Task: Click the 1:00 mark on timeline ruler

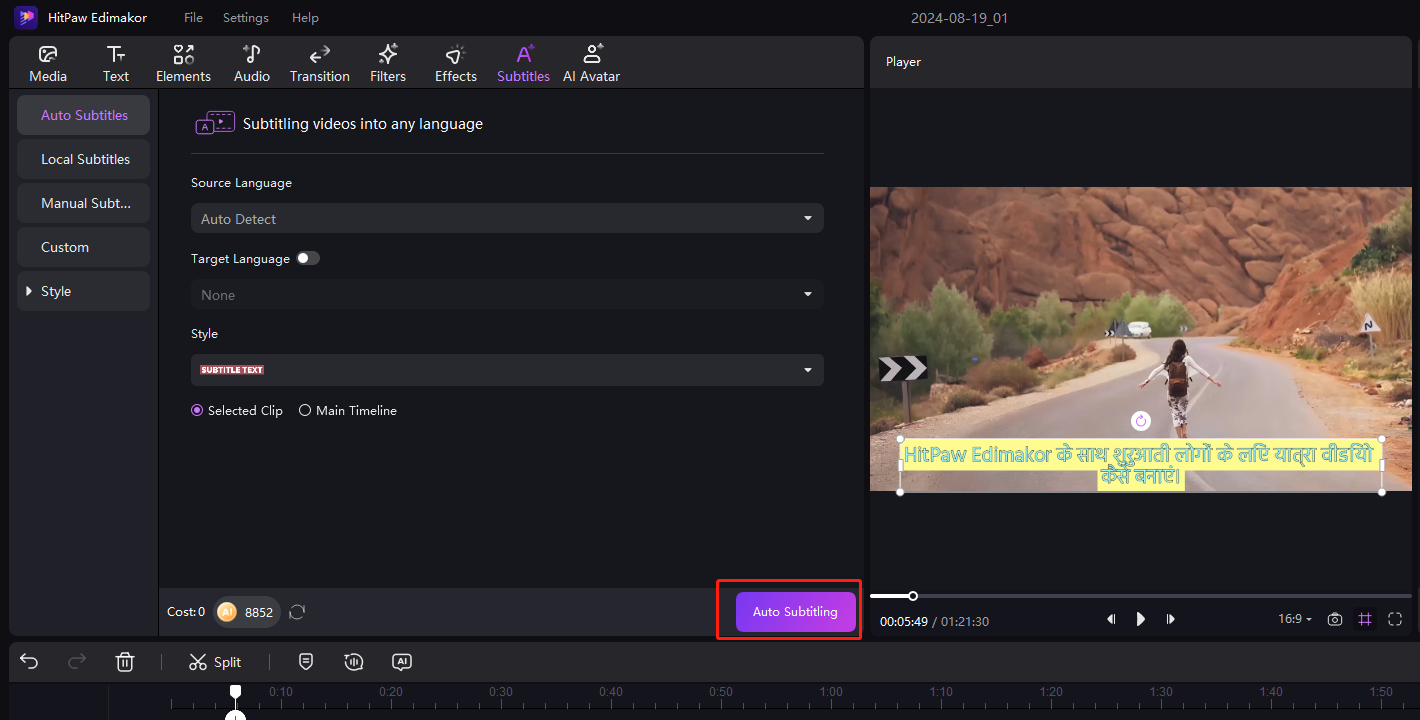Action: coord(830,692)
